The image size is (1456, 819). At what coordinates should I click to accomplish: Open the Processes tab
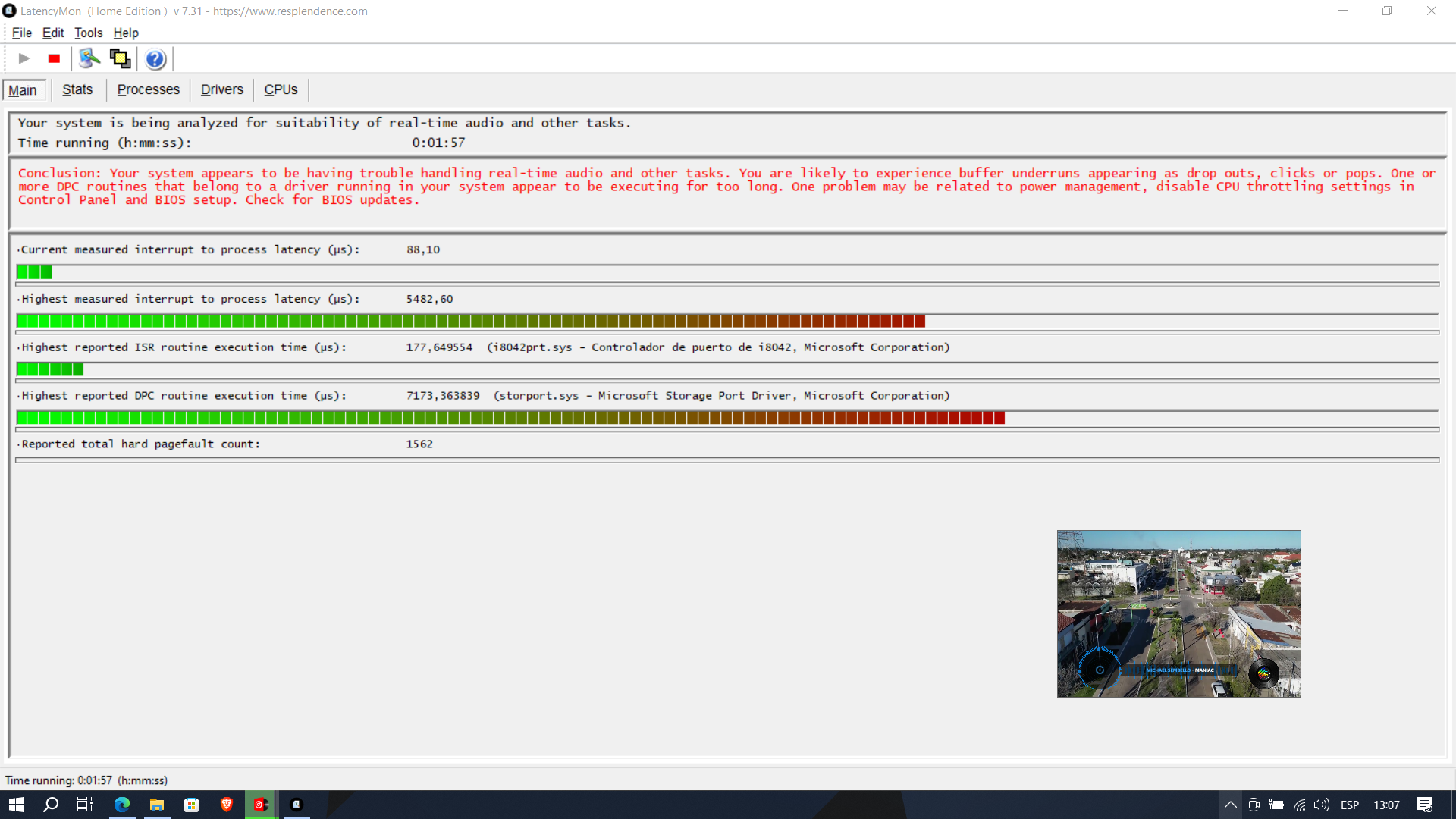[148, 89]
